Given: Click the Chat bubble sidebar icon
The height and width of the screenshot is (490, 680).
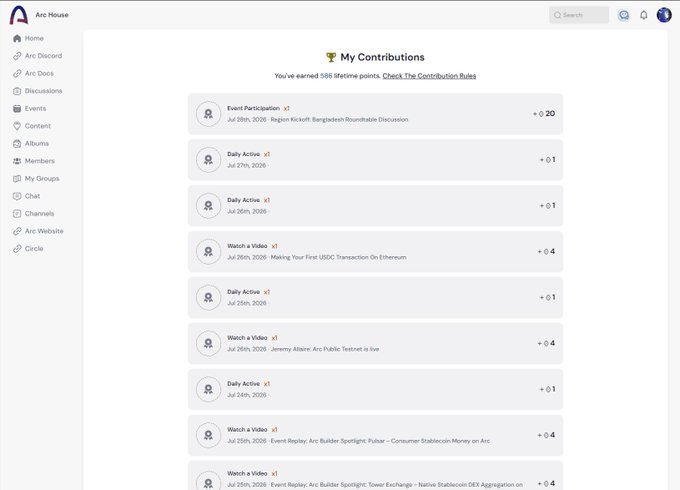Looking at the screenshot, I should coord(17,196).
